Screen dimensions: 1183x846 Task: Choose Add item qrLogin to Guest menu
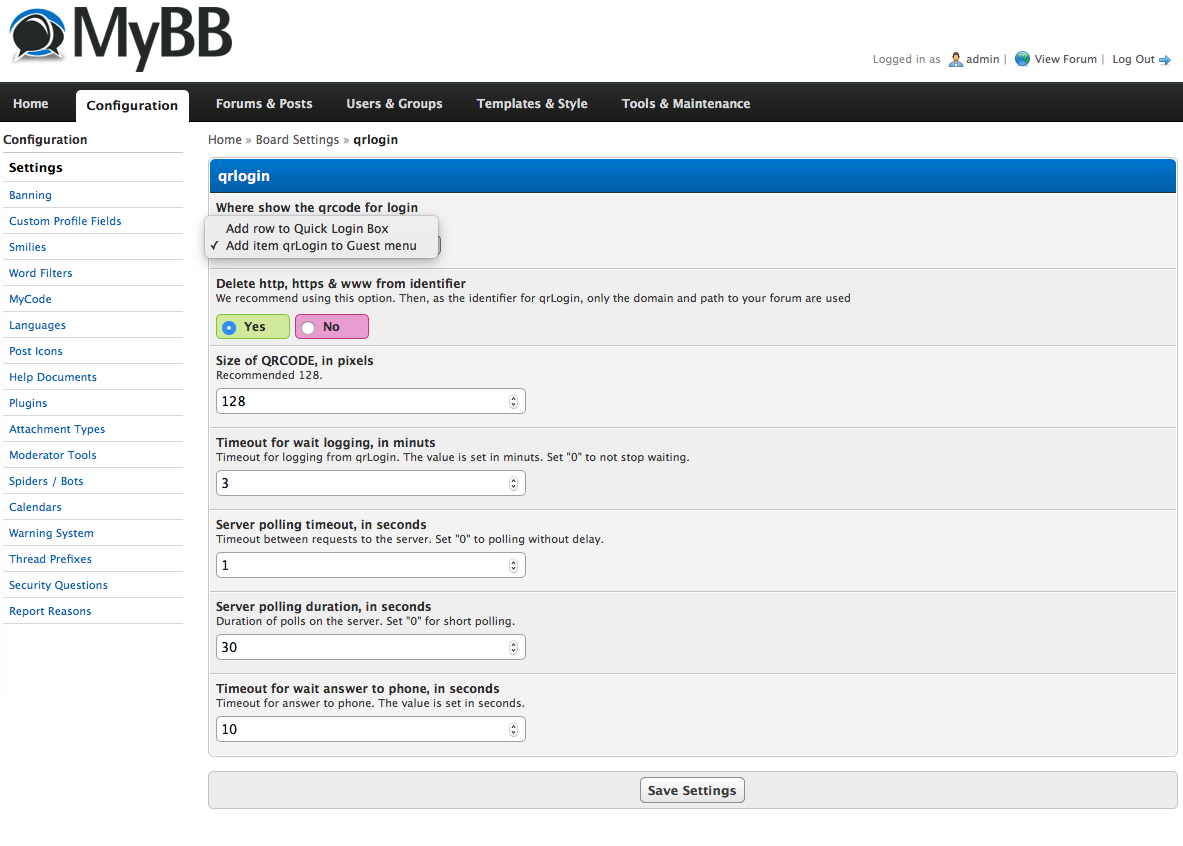tap(320, 246)
